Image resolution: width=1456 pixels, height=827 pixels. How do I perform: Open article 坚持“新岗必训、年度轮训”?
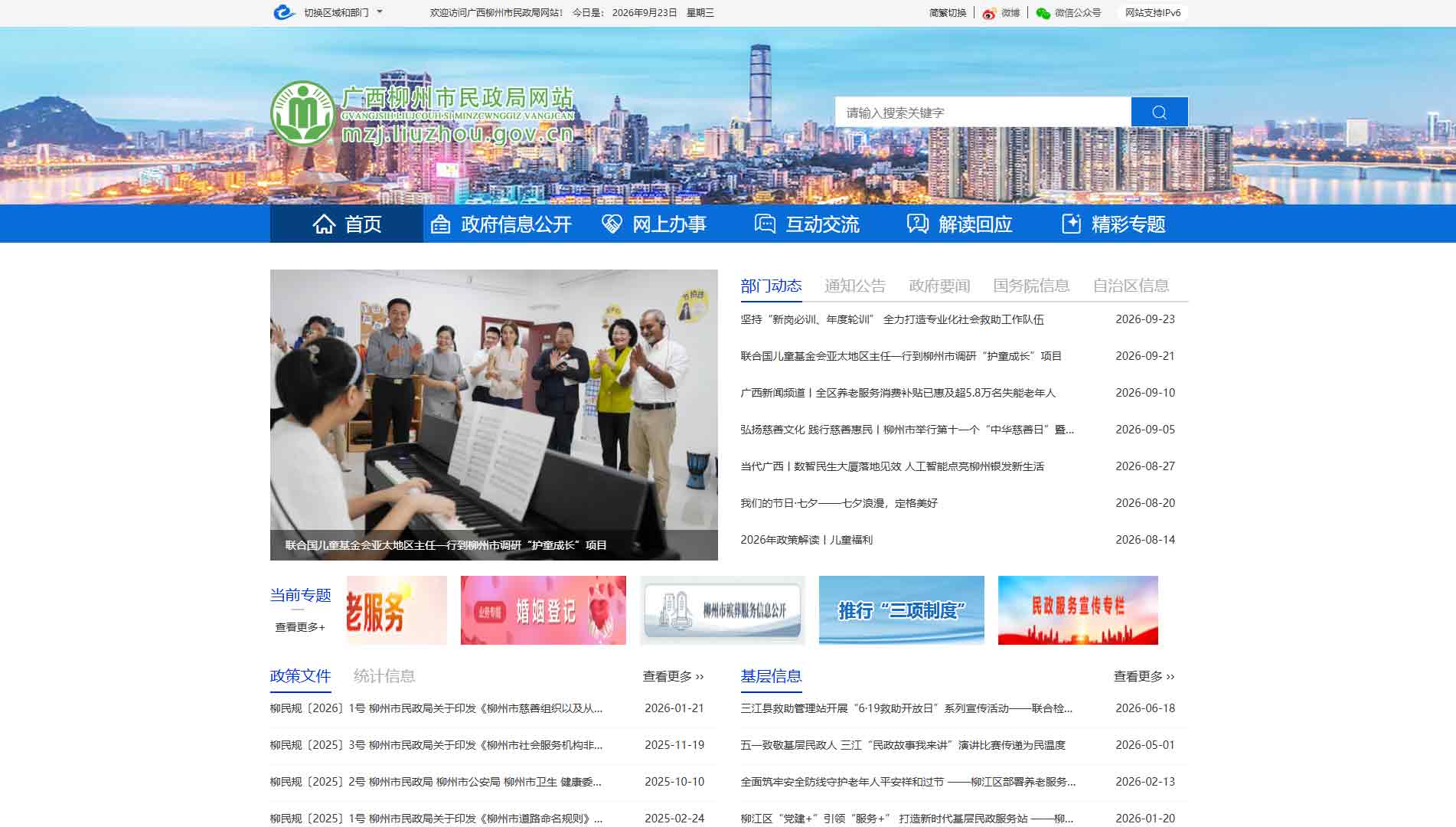tap(892, 319)
